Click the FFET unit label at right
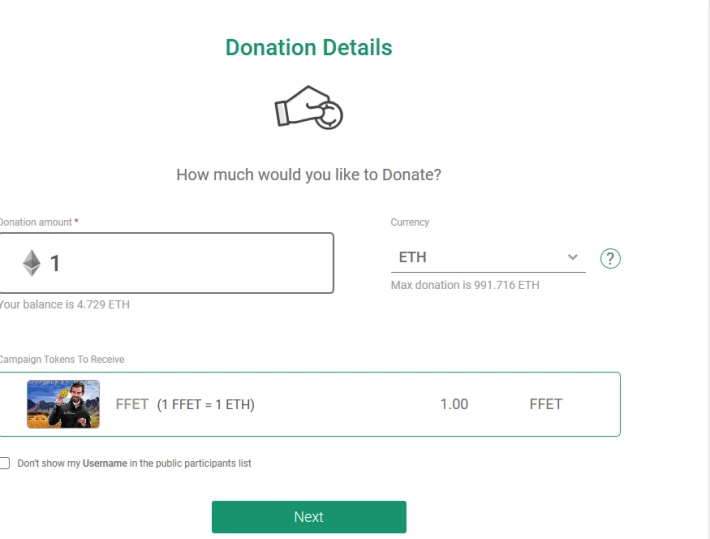 pyautogui.click(x=546, y=404)
